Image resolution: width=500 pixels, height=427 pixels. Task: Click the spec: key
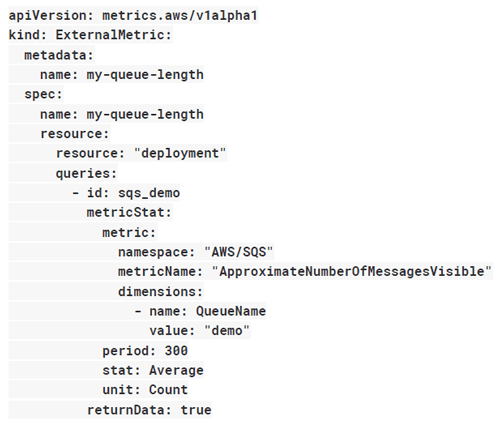[43, 94]
